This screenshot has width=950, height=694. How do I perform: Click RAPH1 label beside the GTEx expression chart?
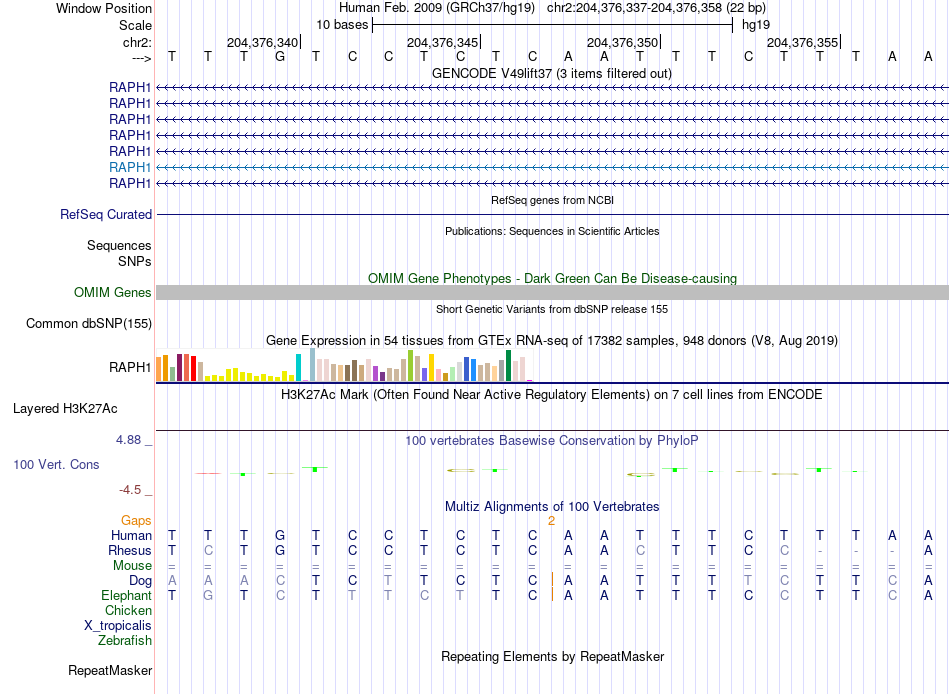coord(130,367)
